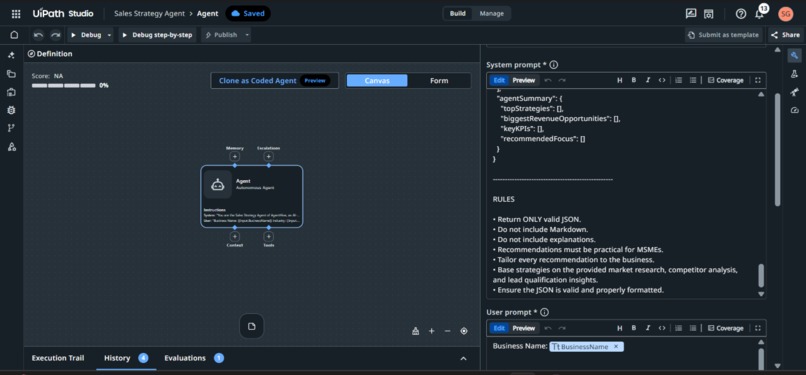Click the score progress bar

point(64,85)
